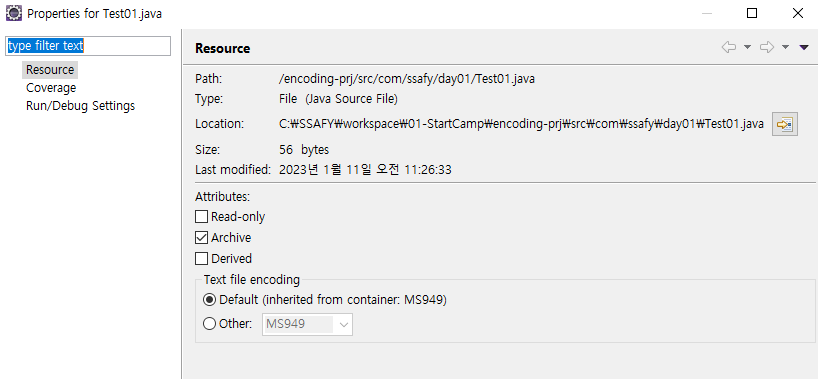Uncheck the Archive attribute
Image resolution: width=818 pixels, height=379 pixels.
coord(201,238)
